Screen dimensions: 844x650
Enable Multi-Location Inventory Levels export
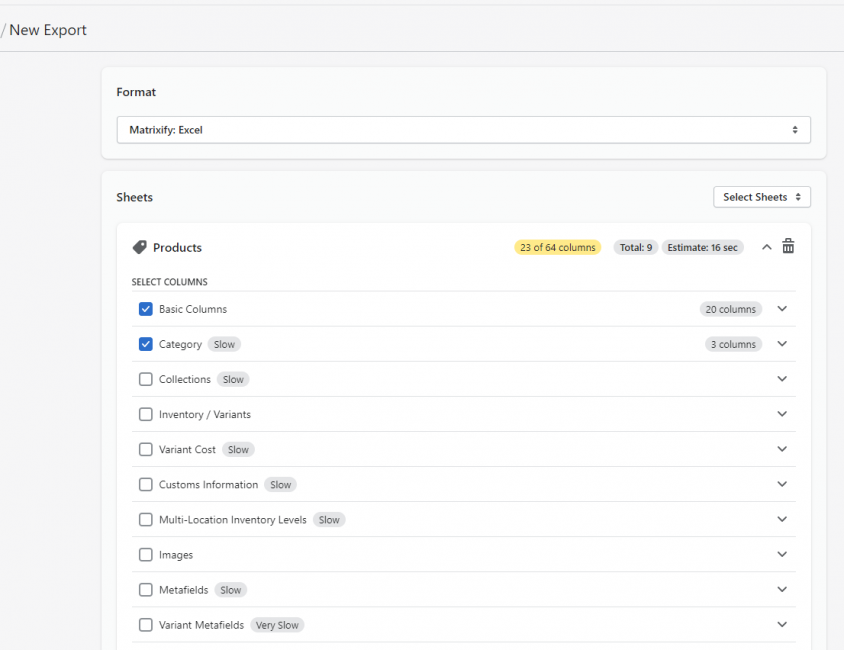click(x=145, y=519)
